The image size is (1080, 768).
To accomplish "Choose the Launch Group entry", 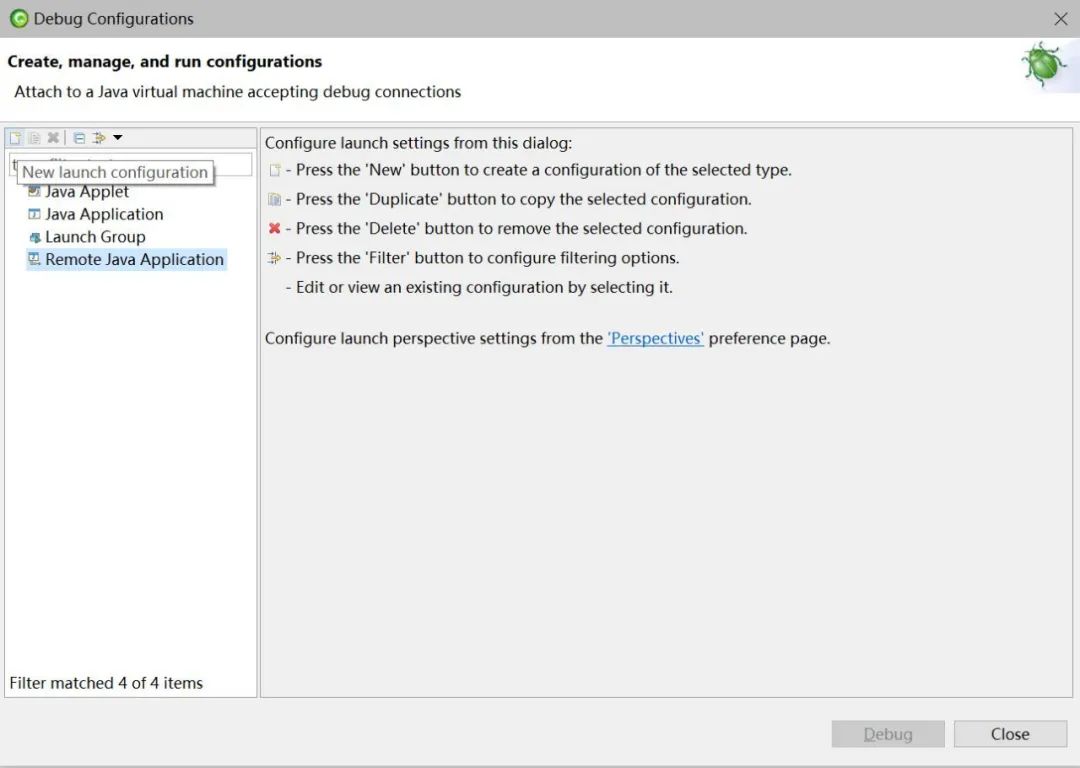I will coord(95,237).
